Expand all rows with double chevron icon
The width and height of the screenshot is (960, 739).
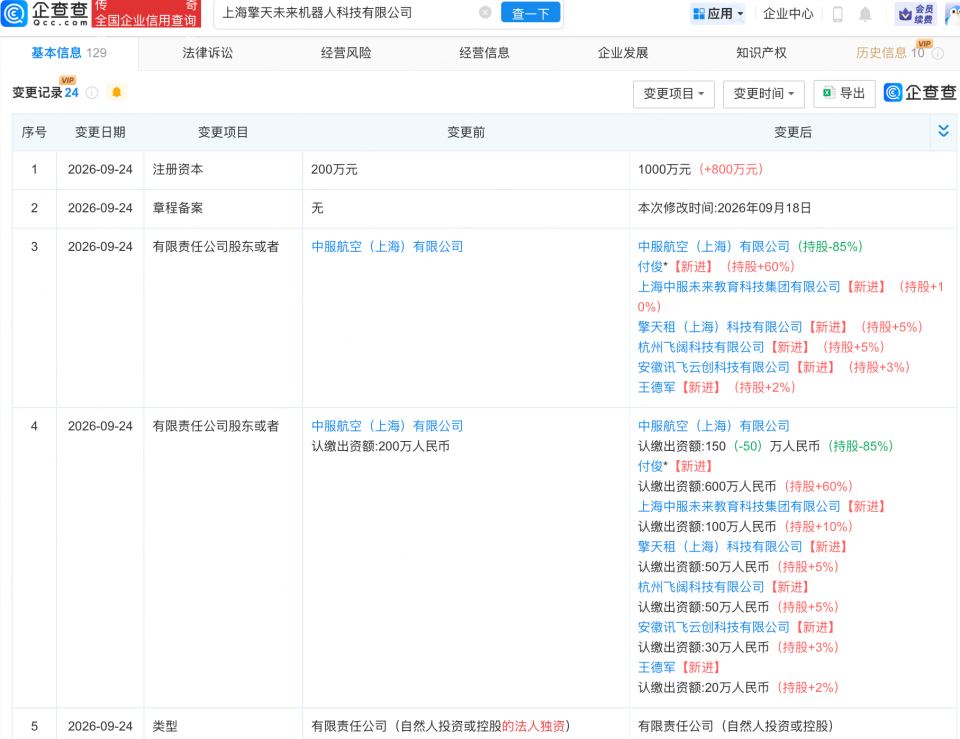(943, 130)
